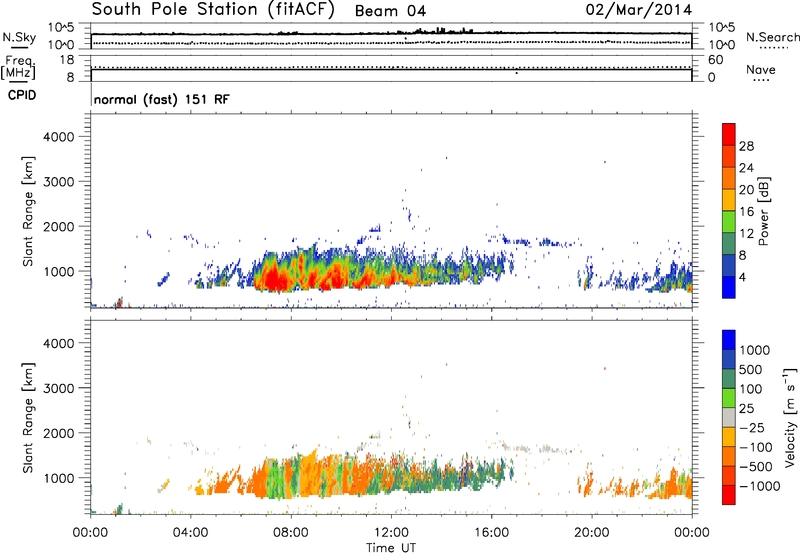Click '2000' on the velocity panel range axis
The height and width of the screenshot is (554, 800).
coord(59,433)
